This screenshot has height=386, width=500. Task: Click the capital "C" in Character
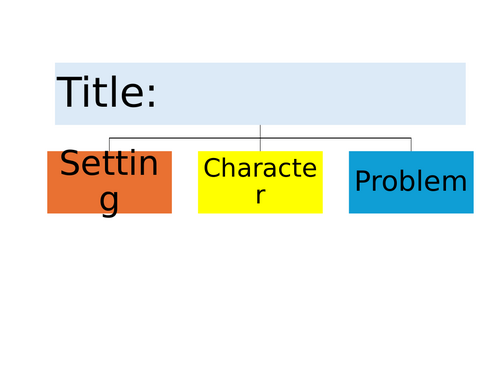click(212, 168)
